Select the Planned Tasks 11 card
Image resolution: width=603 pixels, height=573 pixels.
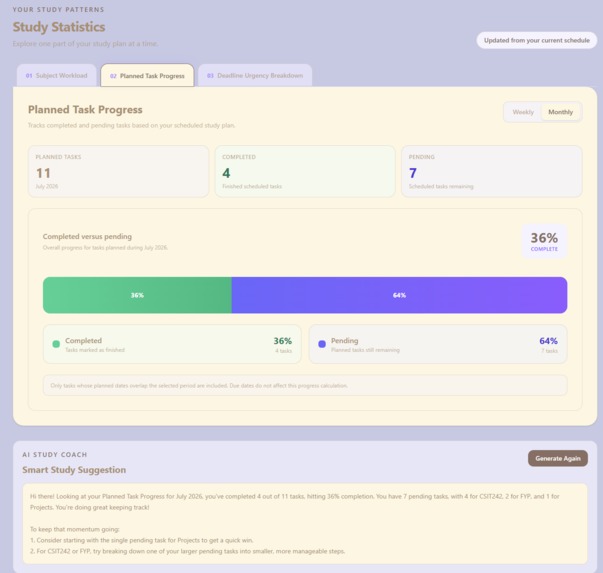[118, 172]
